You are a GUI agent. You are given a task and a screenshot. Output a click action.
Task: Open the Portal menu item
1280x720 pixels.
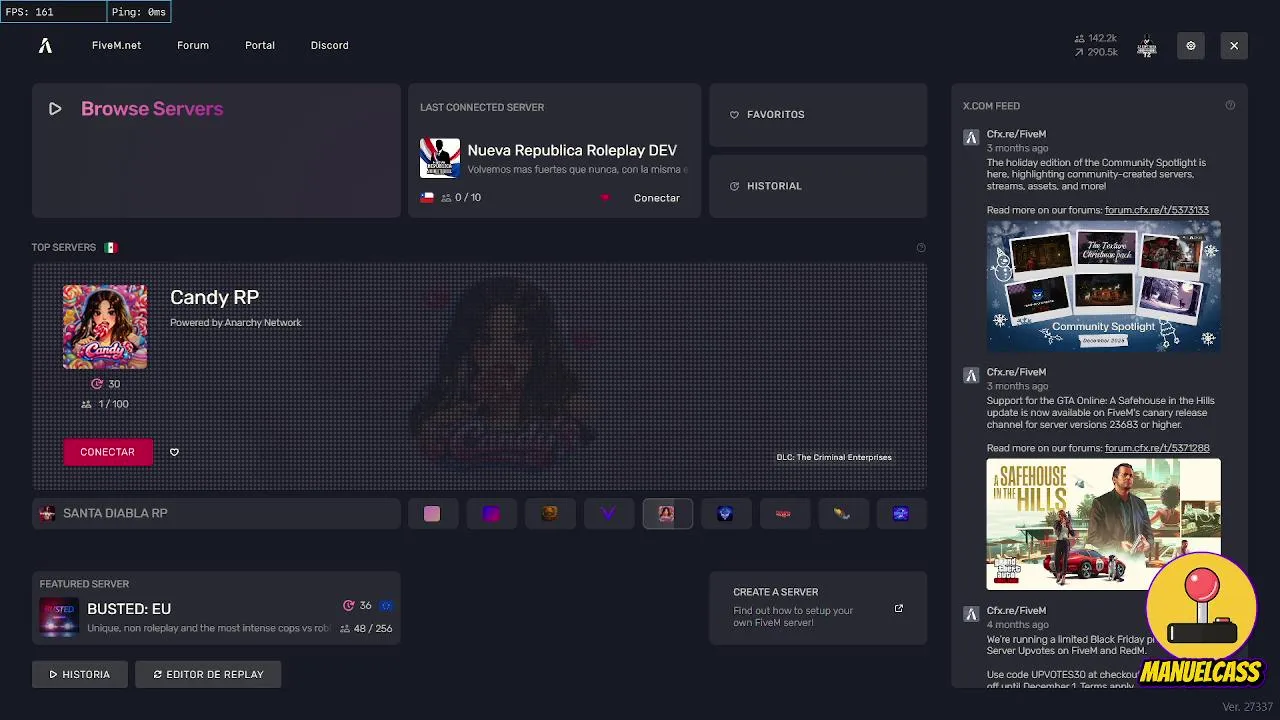[x=260, y=45]
